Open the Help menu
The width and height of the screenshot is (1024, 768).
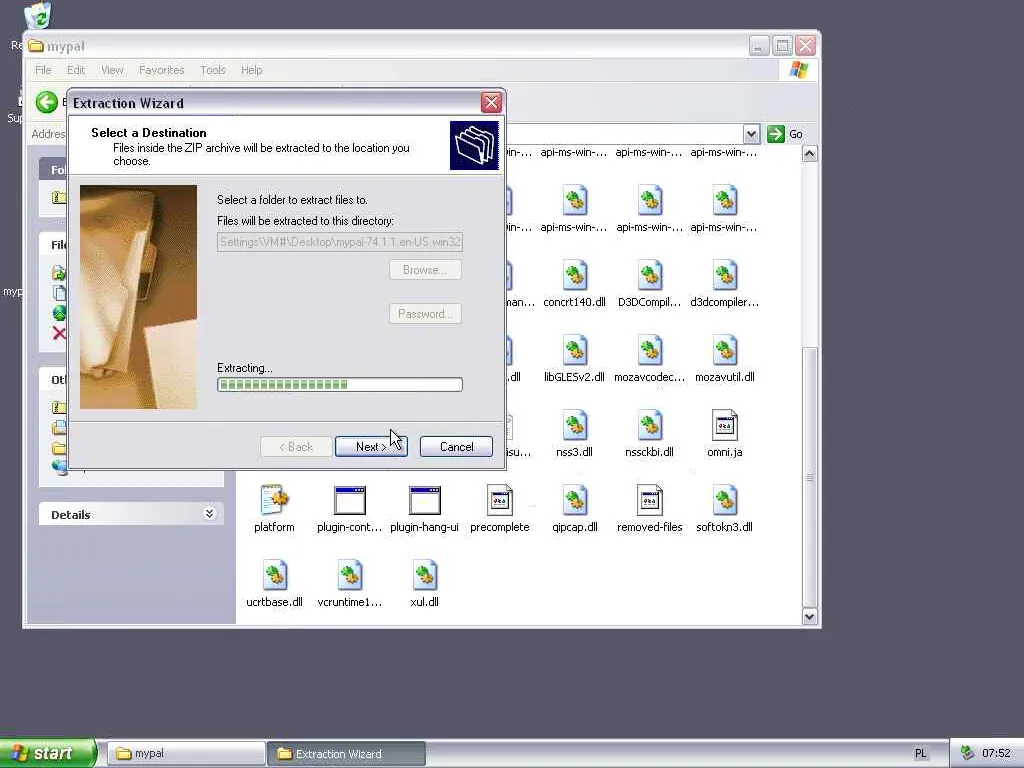(x=251, y=70)
